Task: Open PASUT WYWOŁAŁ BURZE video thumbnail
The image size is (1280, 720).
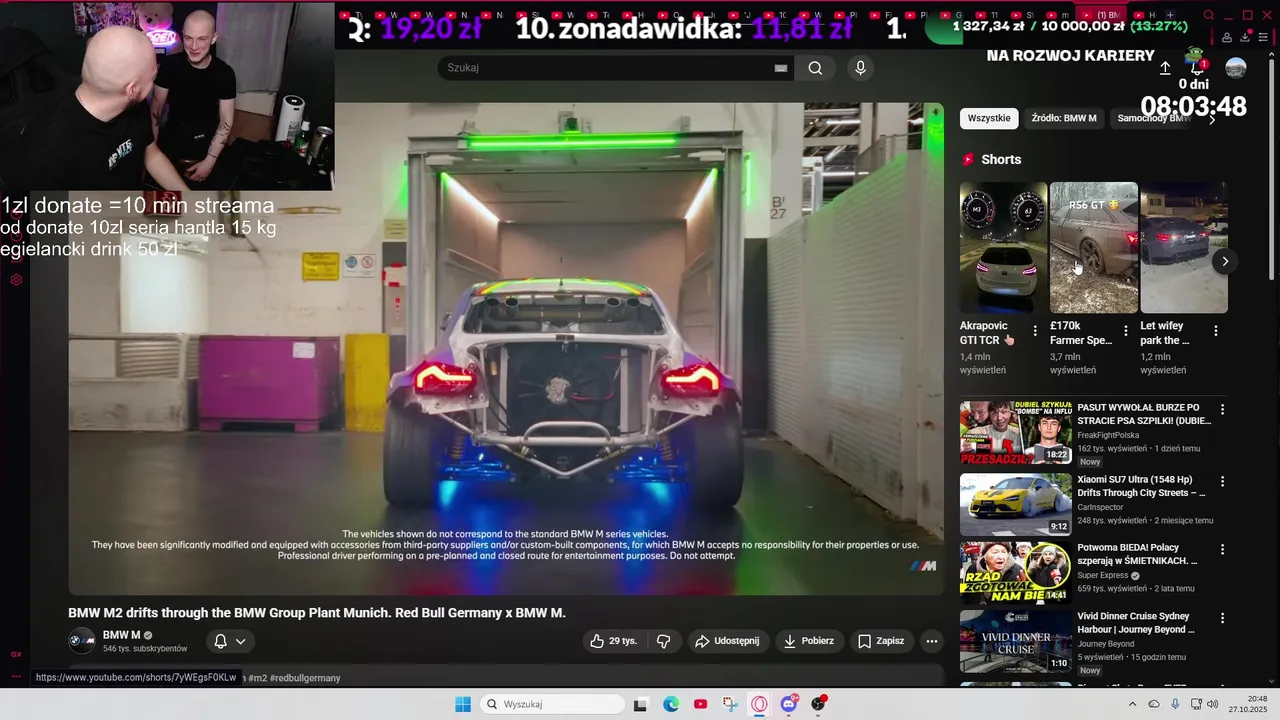Action: 1016,433
